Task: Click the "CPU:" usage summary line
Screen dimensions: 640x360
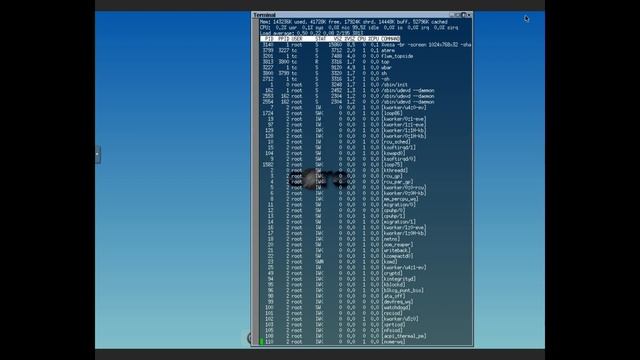Action: click(x=359, y=27)
